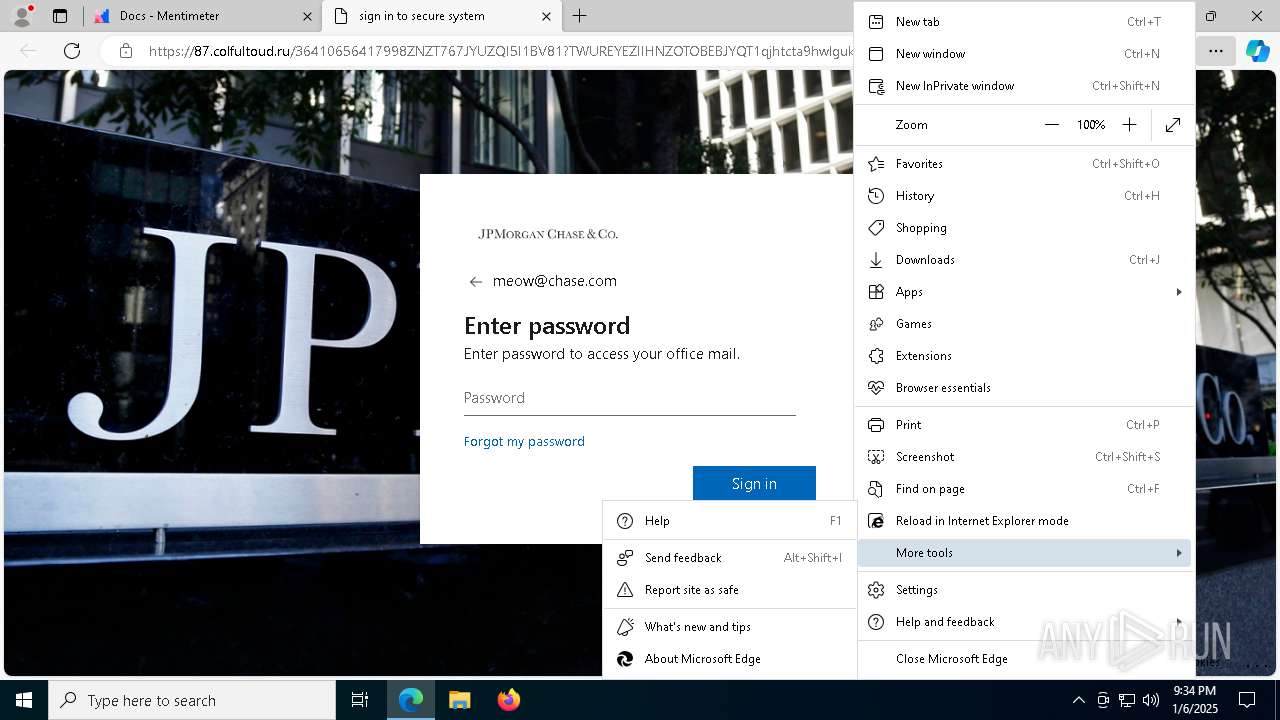Click the address bar URL
The width and height of the screenshot is (1280, 720).
click(500, 51)
